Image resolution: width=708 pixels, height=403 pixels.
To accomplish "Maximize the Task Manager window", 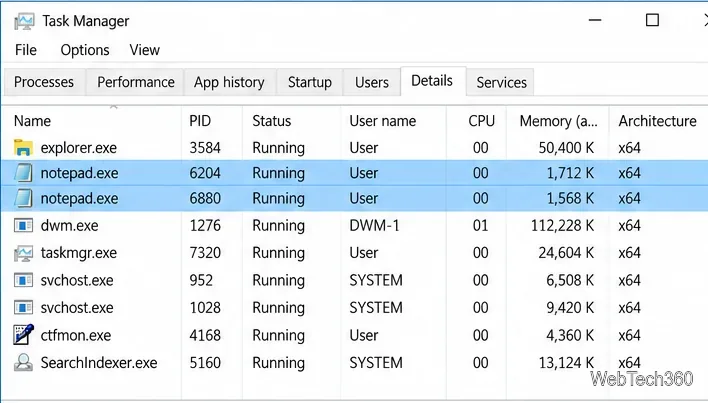I will [652, 20].
